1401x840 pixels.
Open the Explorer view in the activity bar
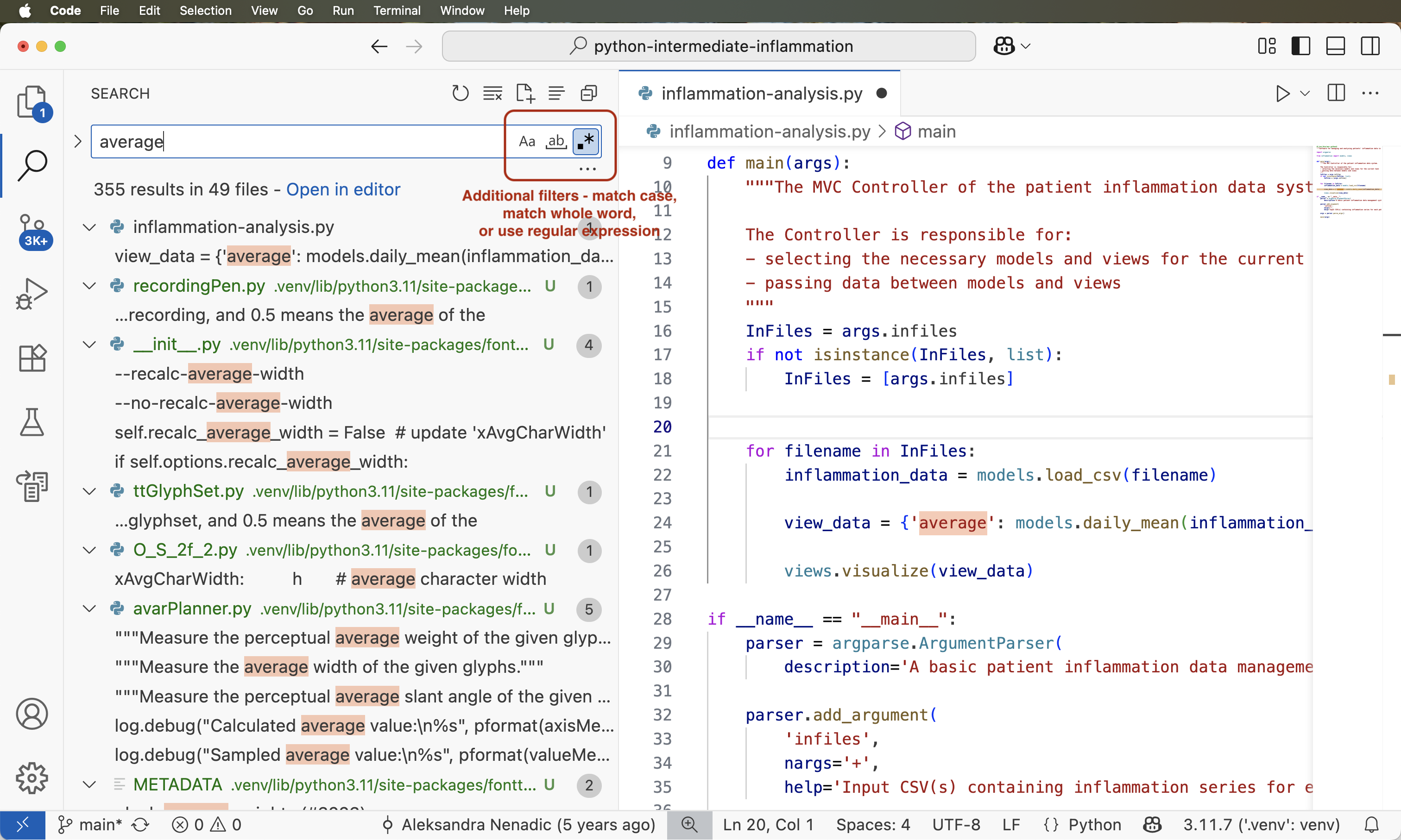32,103
